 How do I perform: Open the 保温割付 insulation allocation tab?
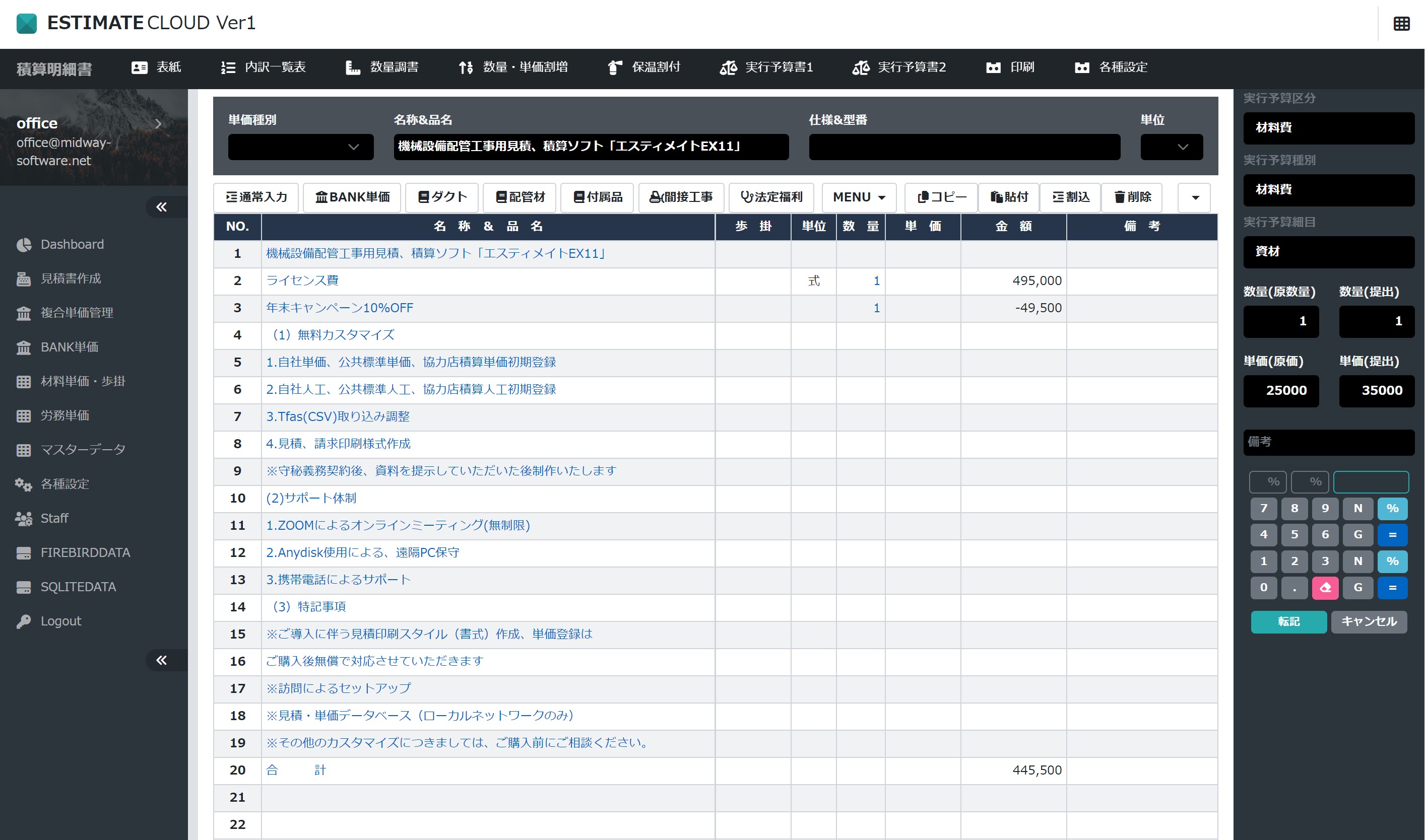643,67
